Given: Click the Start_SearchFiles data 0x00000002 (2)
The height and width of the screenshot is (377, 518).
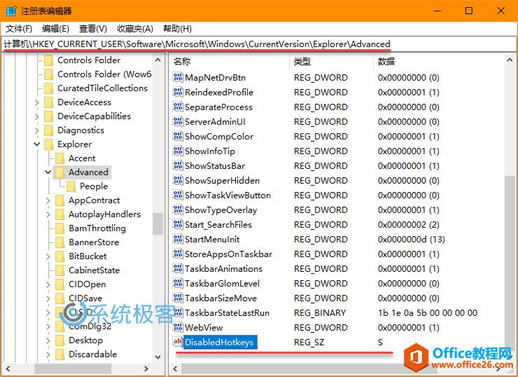Looking at the screenshot, I should coord(408,224).
